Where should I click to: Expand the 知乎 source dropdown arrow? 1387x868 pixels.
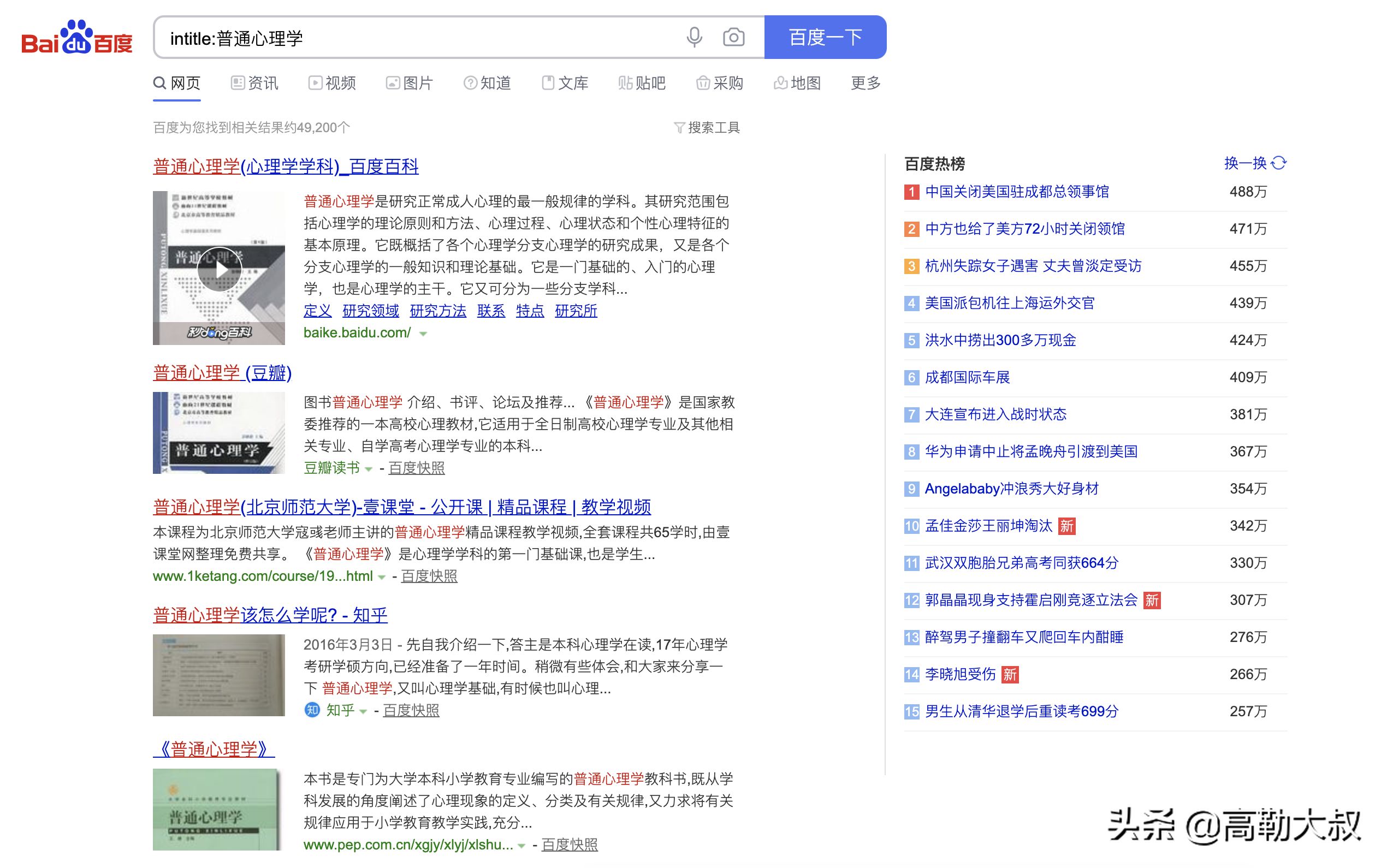tap(363, 711)
